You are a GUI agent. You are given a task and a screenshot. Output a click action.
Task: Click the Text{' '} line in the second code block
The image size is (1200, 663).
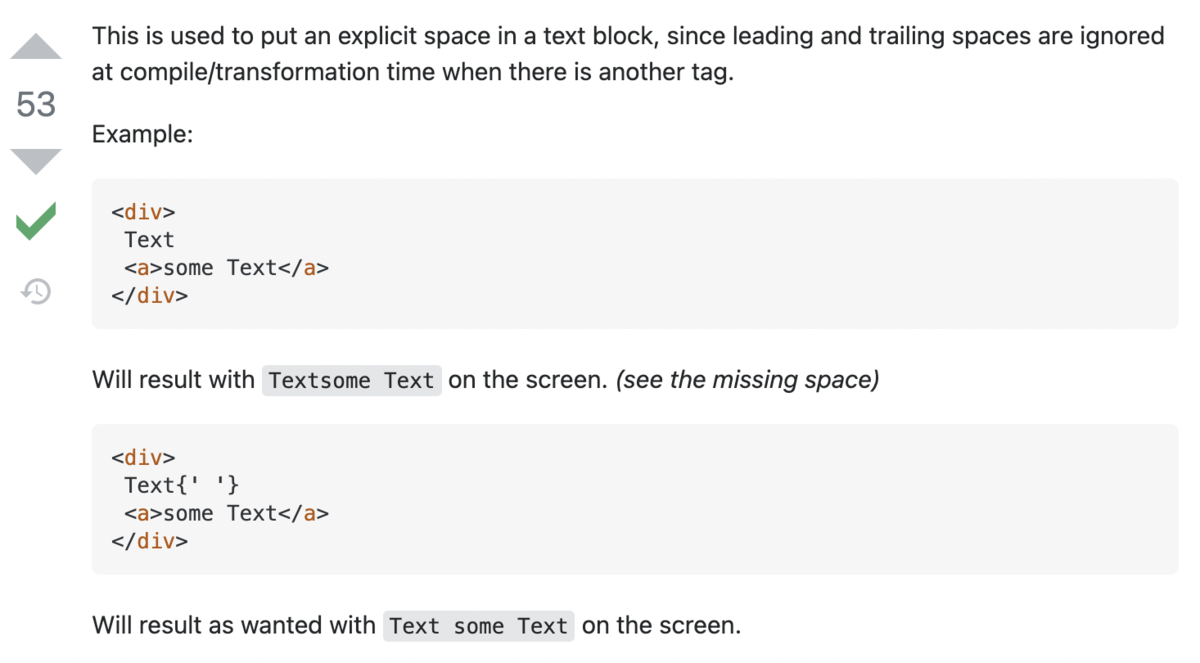181,485
